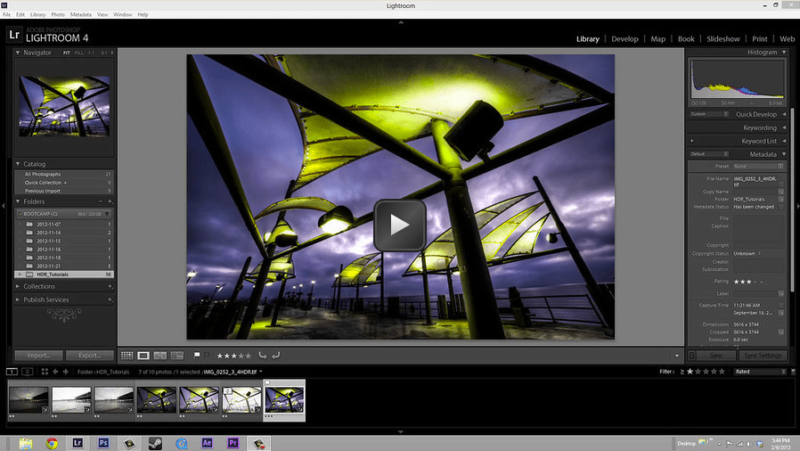Click the Sync Settings button
The height and width of the screenshot is (451, 800).
[x=763, y=355]
